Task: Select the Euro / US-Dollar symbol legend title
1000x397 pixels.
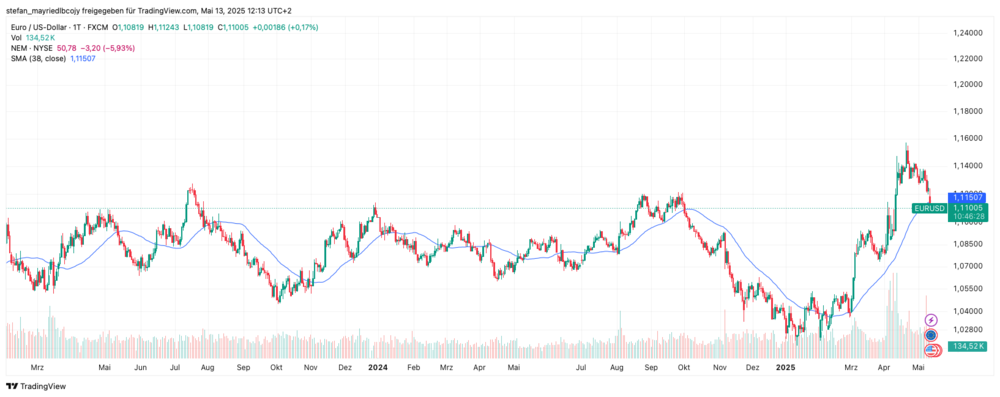Action: [60, 27]
